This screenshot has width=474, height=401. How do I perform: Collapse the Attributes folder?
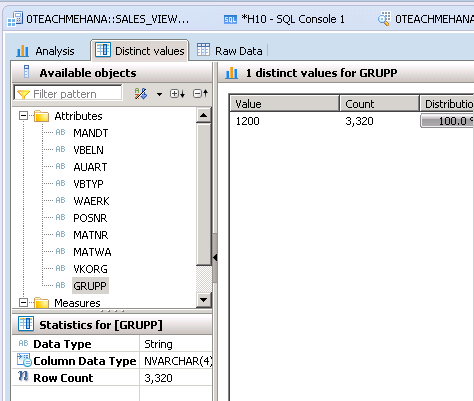pos(23,116)
